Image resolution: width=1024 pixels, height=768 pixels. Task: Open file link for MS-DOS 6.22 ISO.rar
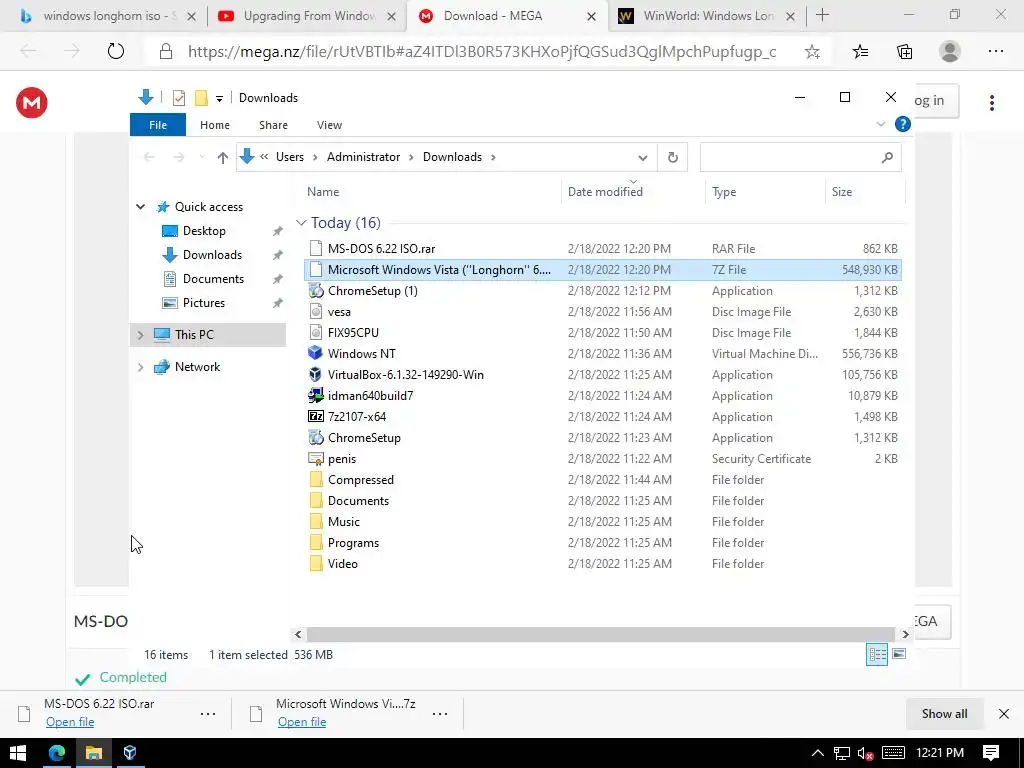[70, 722]
